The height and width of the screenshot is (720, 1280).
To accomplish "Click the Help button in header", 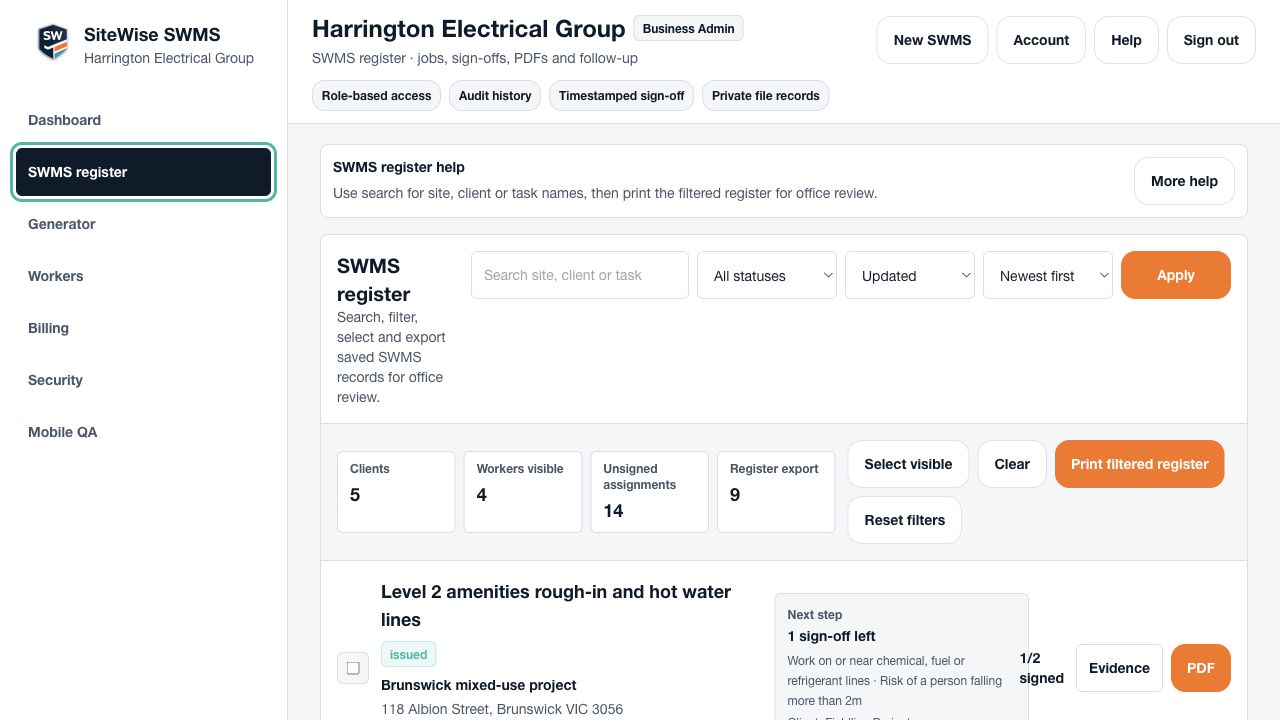I will (x=1126, y=40).
